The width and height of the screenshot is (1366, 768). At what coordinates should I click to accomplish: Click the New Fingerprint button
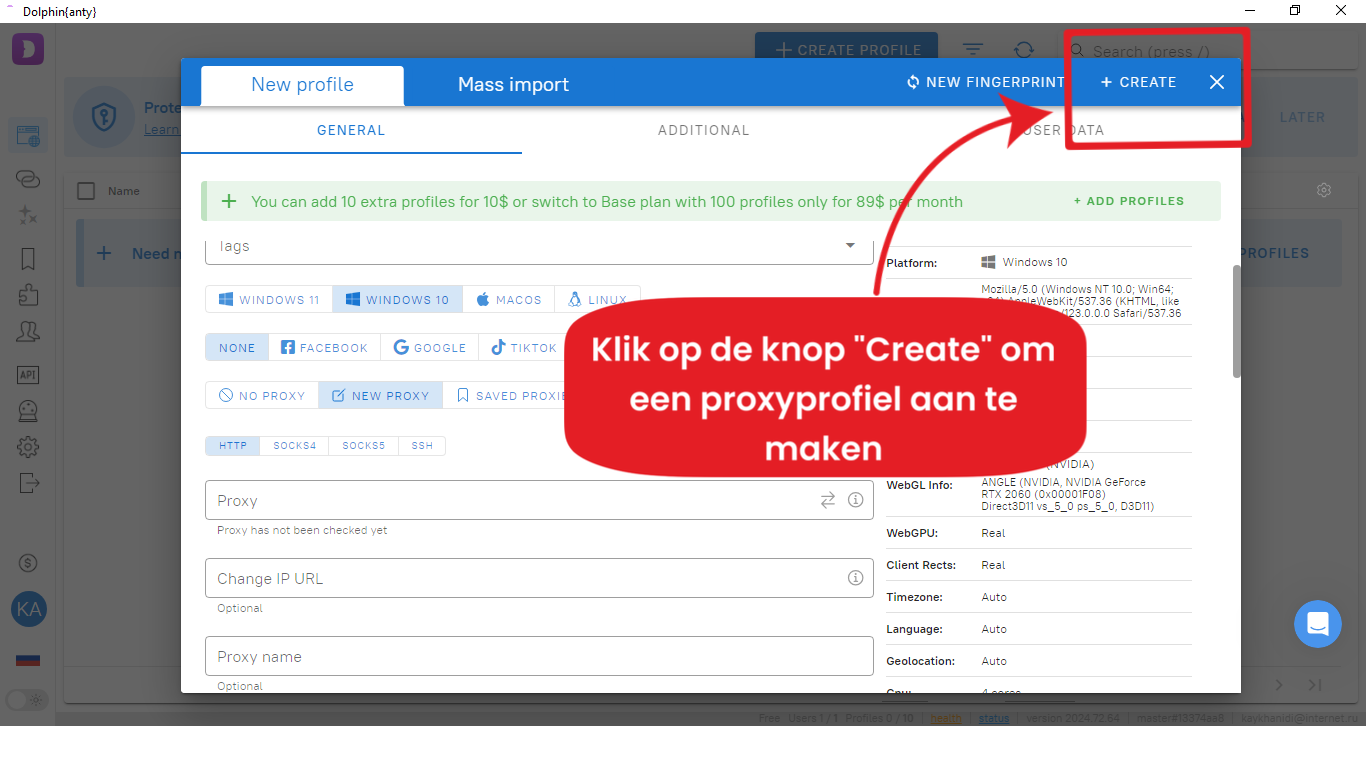point(985,82)
